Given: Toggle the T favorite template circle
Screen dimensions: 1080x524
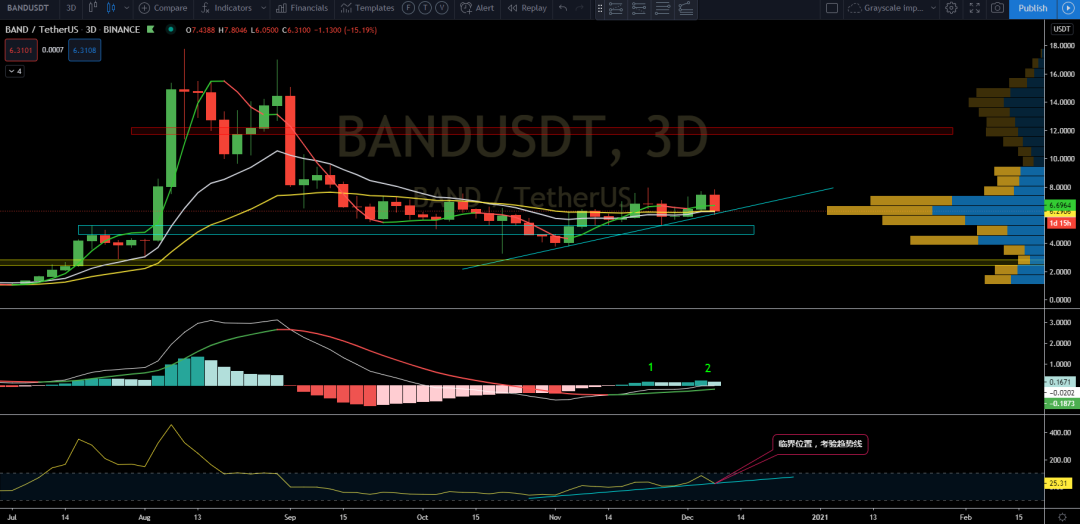Looking at the screenshot, I should click(423, 8).
